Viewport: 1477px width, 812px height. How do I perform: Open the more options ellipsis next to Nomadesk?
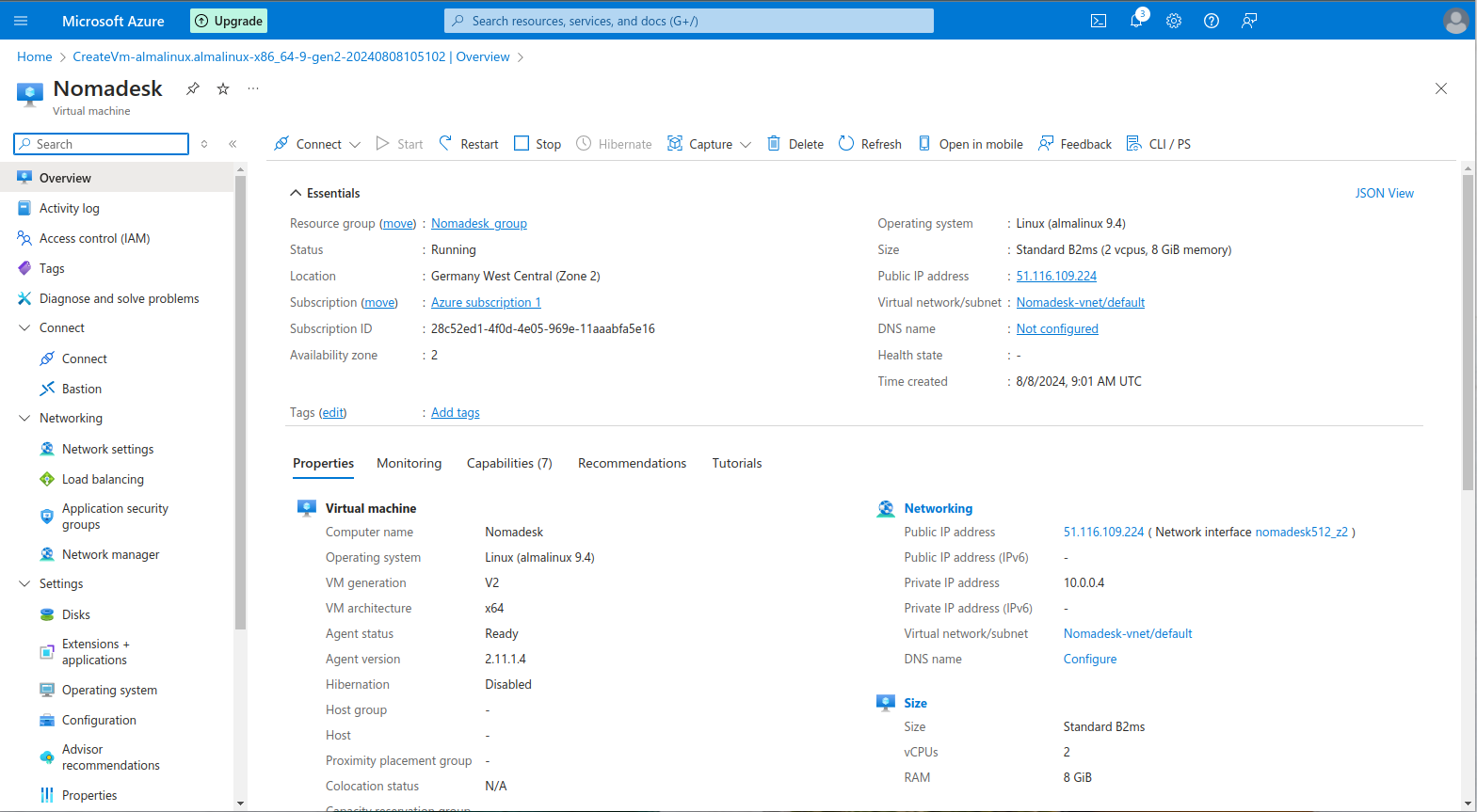click(x=253, y=88)
